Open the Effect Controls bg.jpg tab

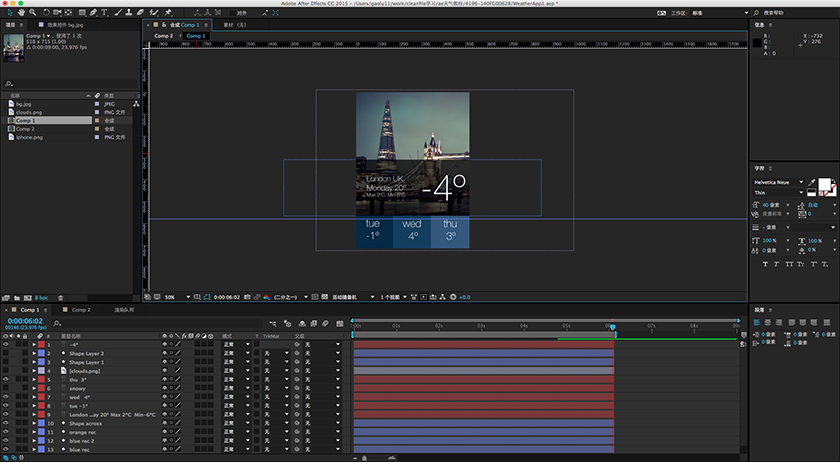point(65,25)
